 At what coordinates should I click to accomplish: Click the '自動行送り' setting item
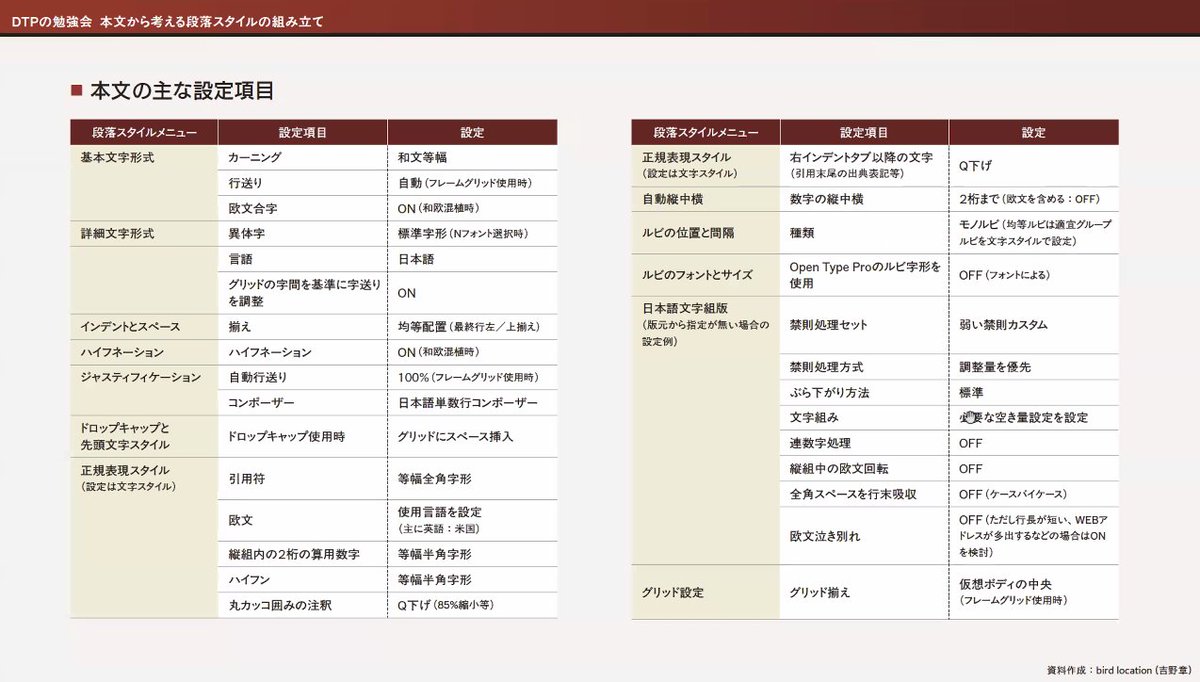point(258,378)
